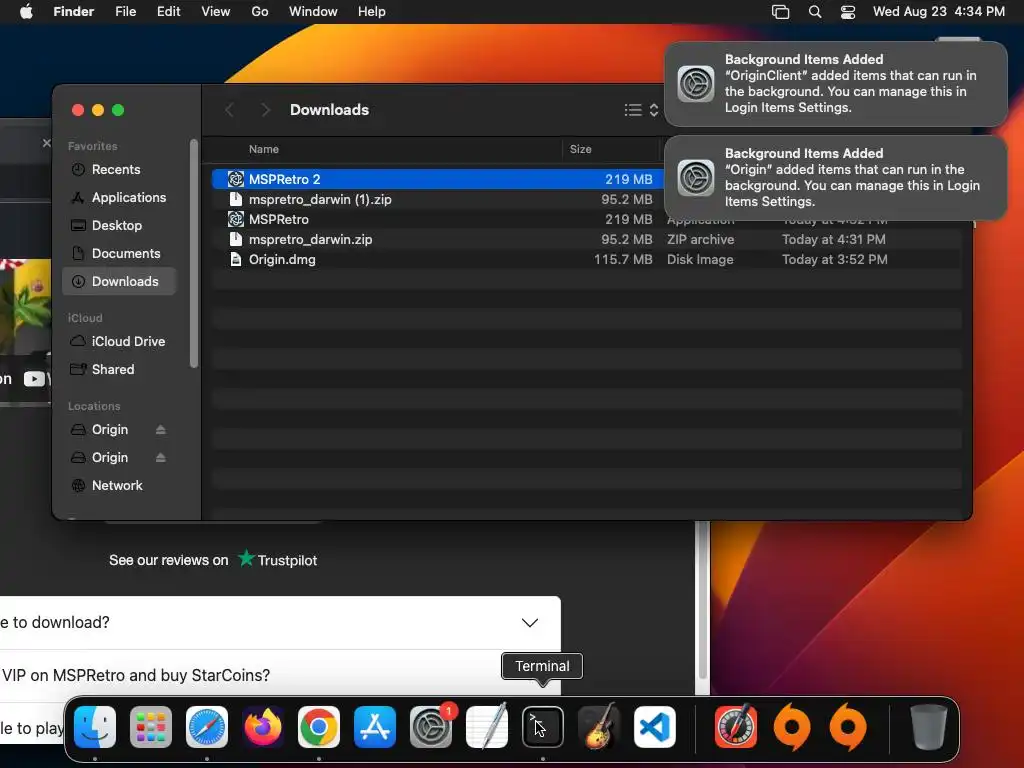Click the Finder sidebar scrollbar
Viewport: 1024px width, 768px height.
tap(193, 253)
